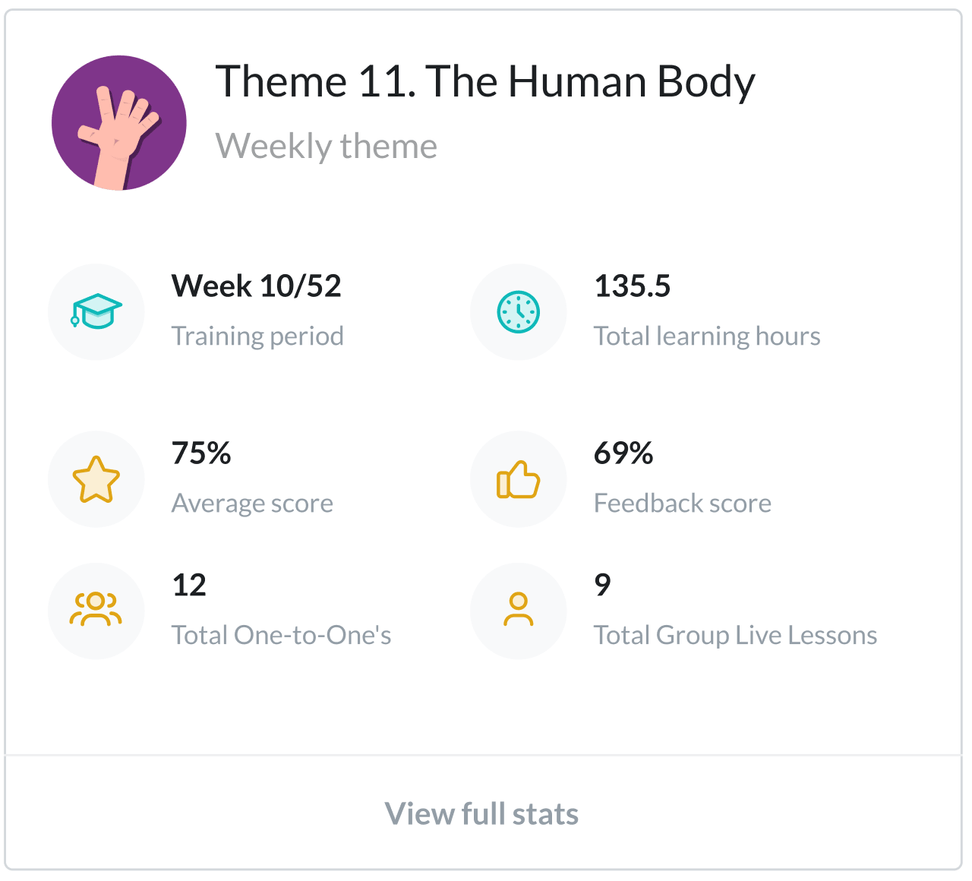This screenshot has height=881, width=972.
Task: Click the Total Group Live Lessons label
Action: tap(735, 635)
